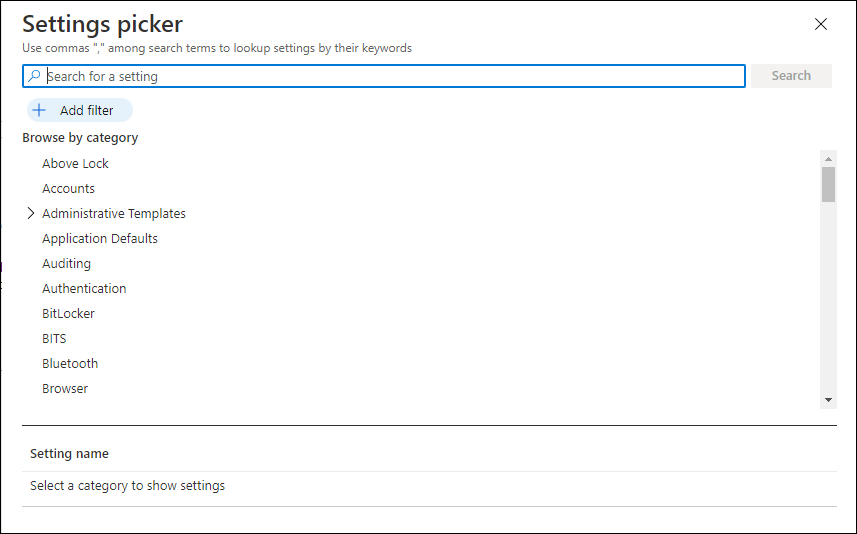
Task: Select the Auditing category
Action: [66, 264]
